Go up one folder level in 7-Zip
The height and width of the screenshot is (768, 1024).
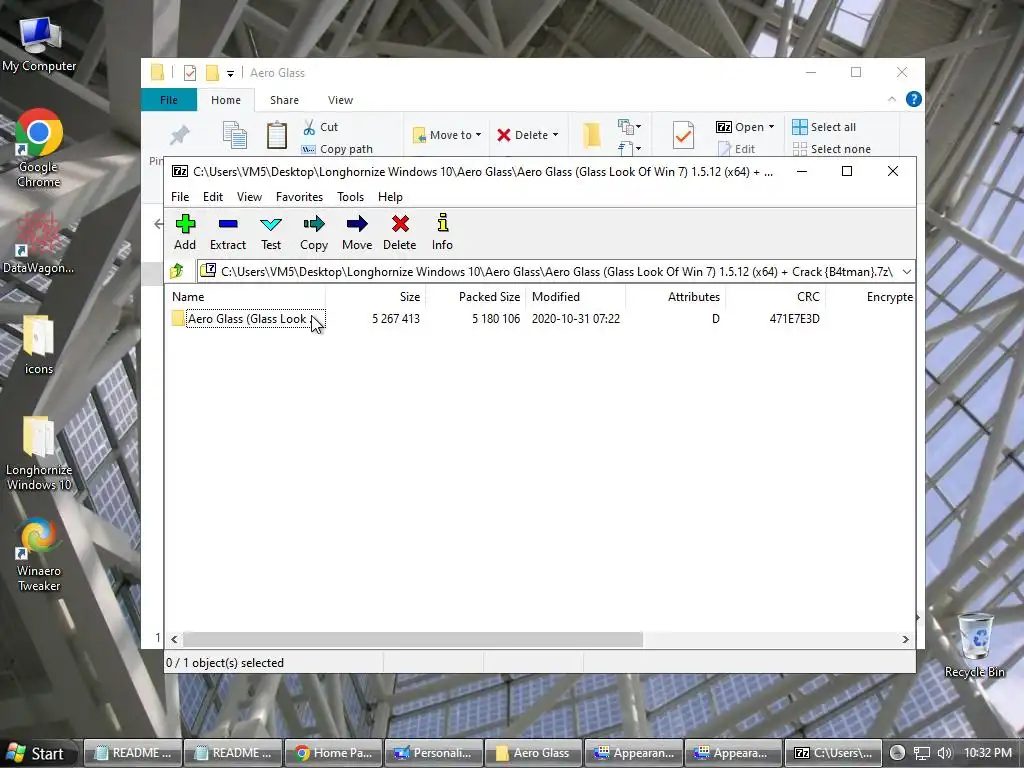pos(177,271)
